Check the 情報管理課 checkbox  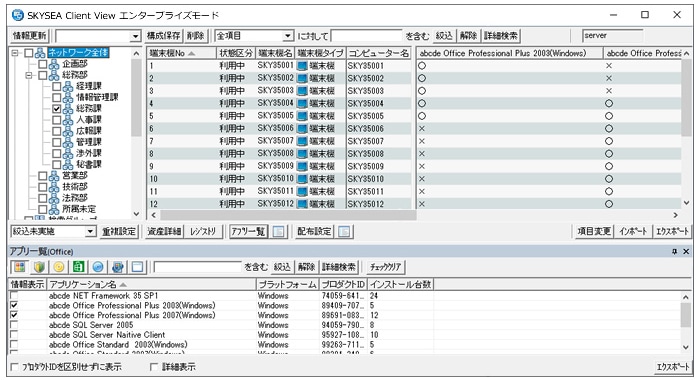pos(56,97)
